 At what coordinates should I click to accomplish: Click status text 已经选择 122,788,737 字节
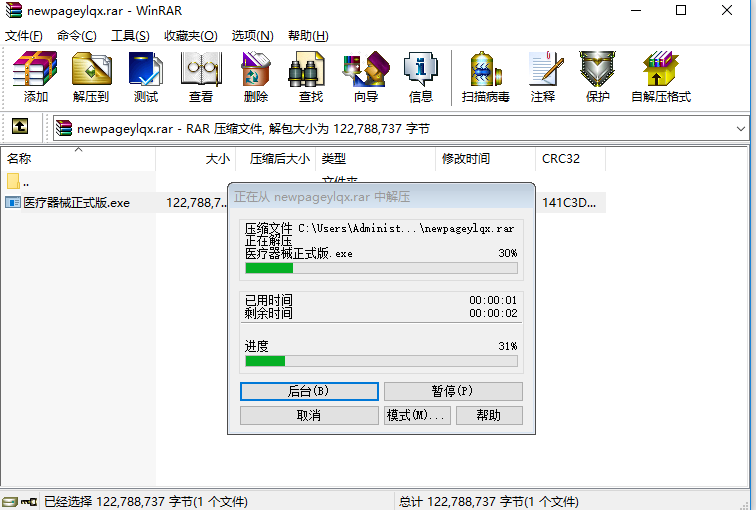(x=146, y=502)
